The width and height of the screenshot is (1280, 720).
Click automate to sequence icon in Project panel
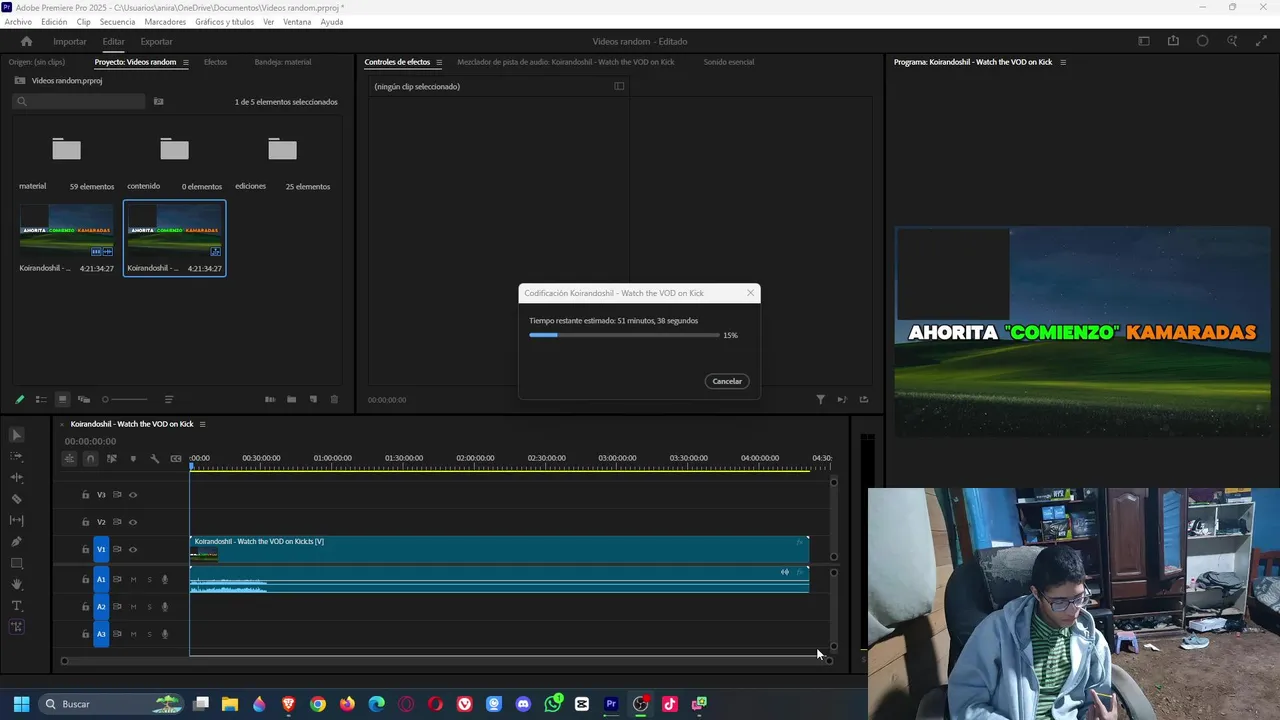pyautogui.click(x=270, y=399)
